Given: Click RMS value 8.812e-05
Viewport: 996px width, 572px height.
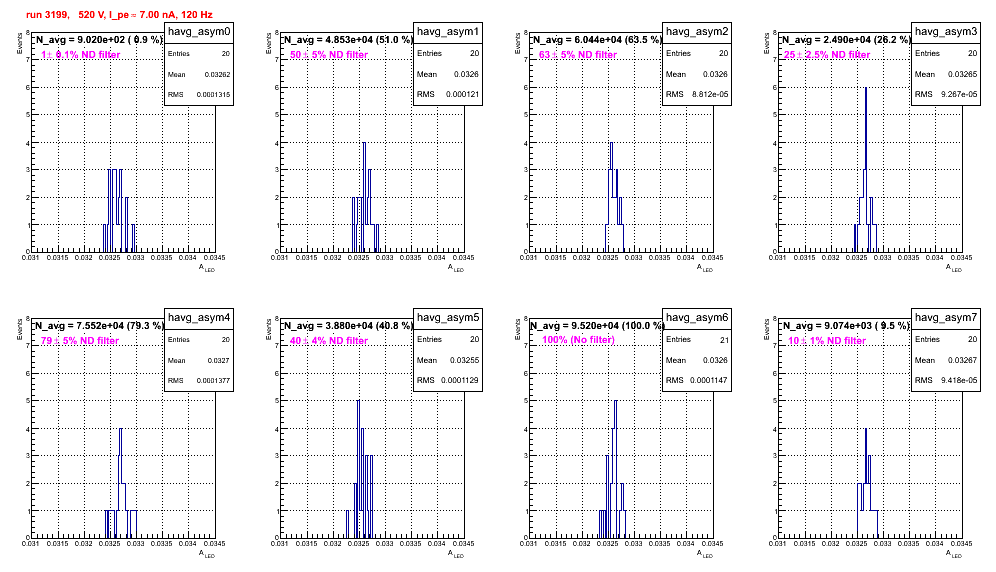Looking at the screenshot, I should pyautogui.click(x=711, y=94).
